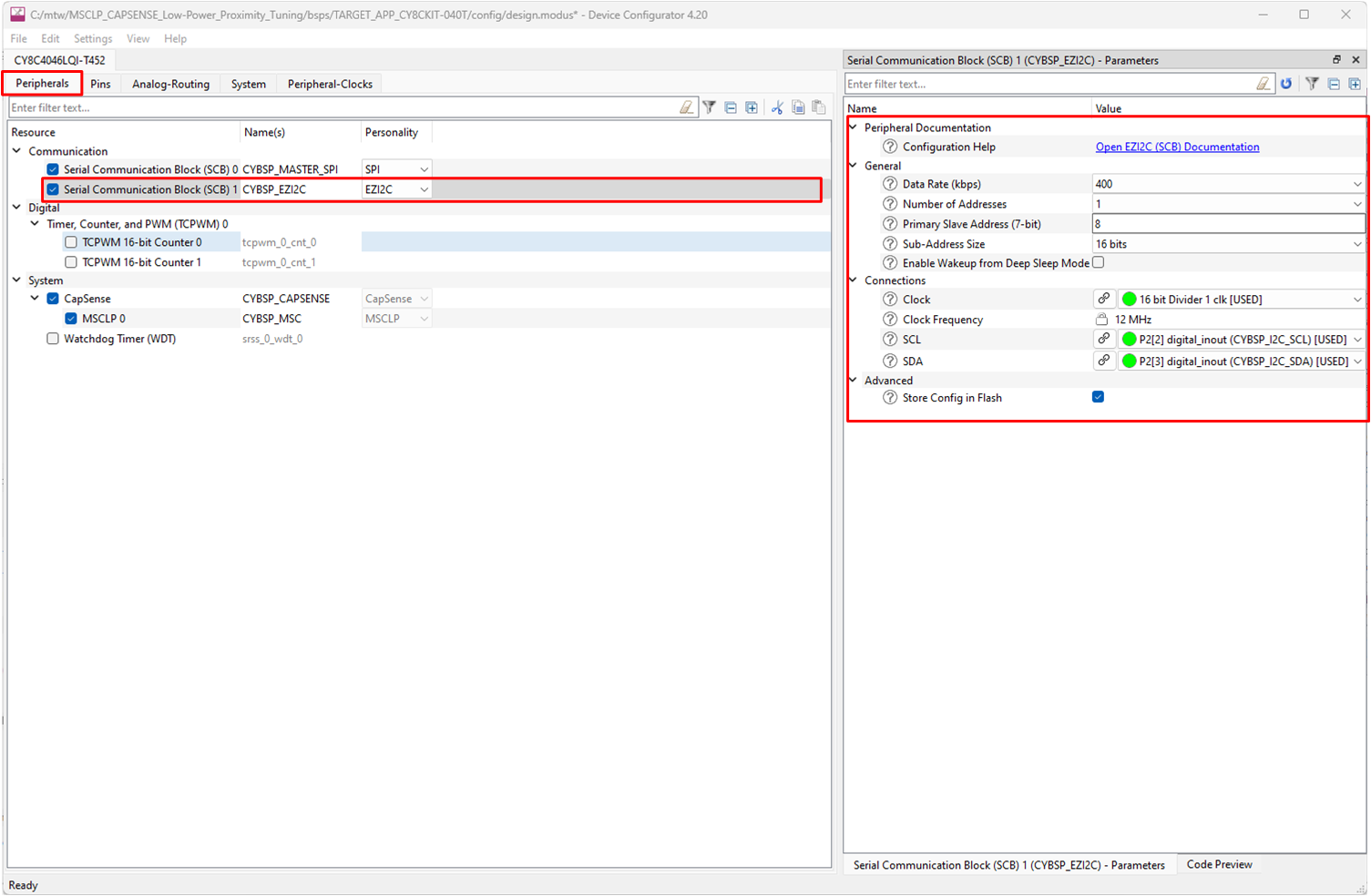Click help icon beside Configuration Help

tap(890, 147)
